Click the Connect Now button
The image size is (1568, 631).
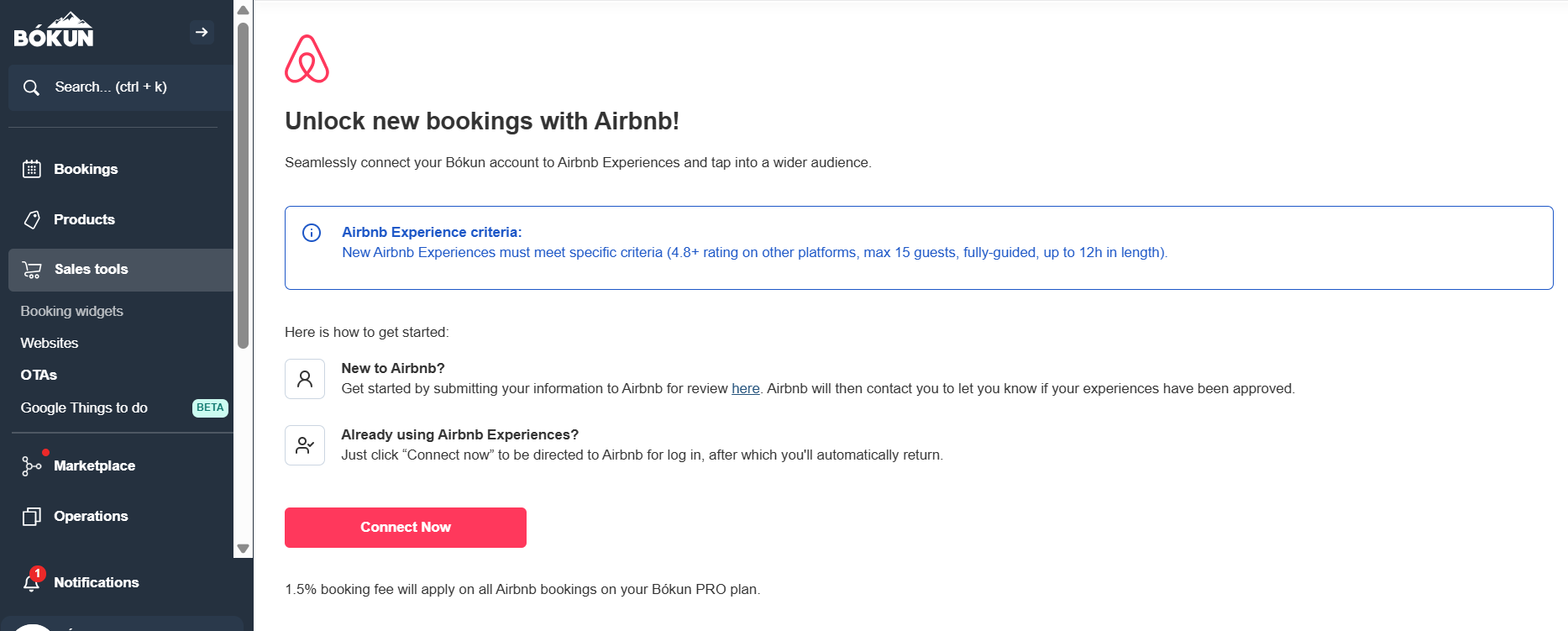(406, 528)
